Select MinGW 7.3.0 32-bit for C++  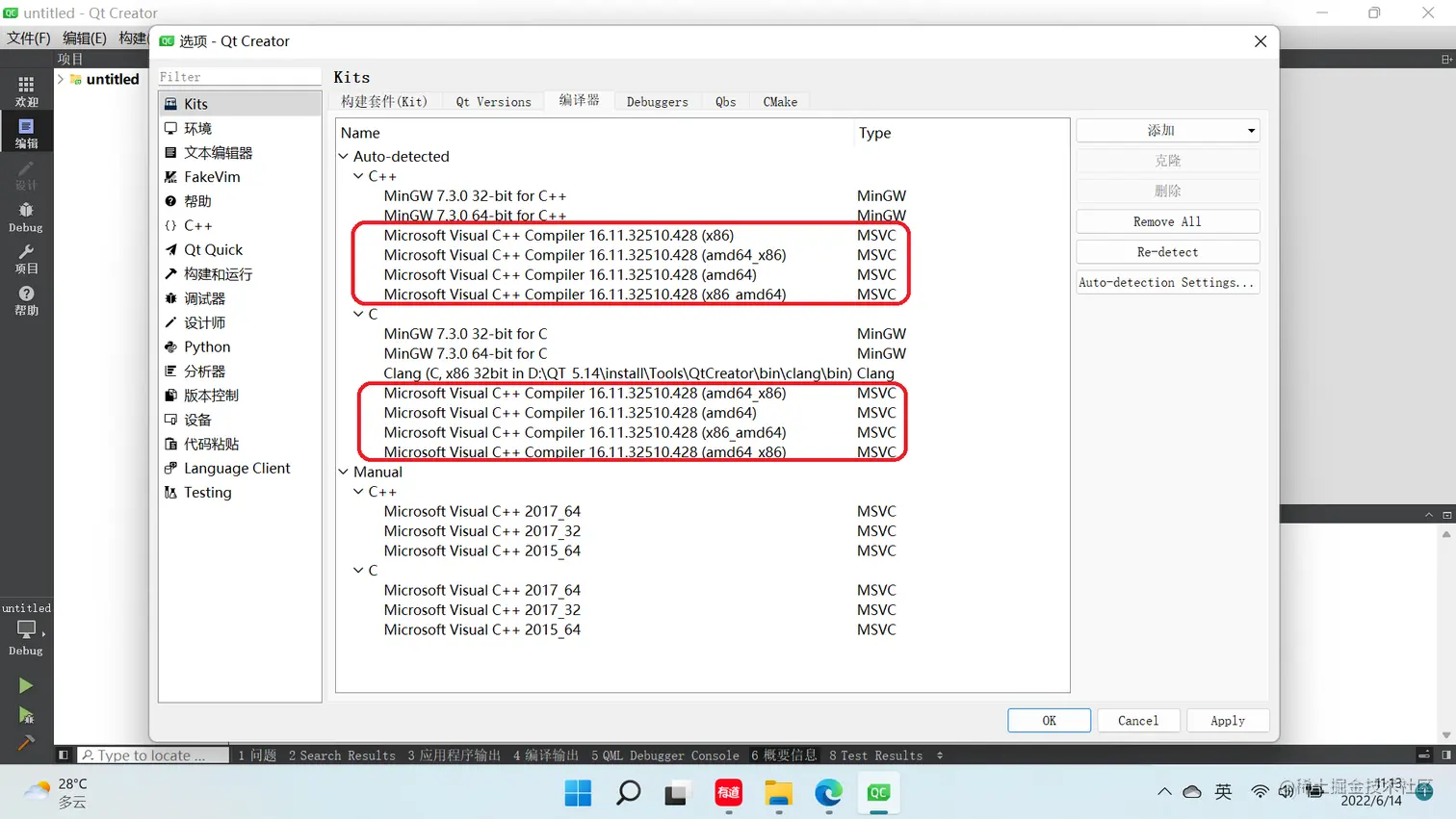click(475, 195)
